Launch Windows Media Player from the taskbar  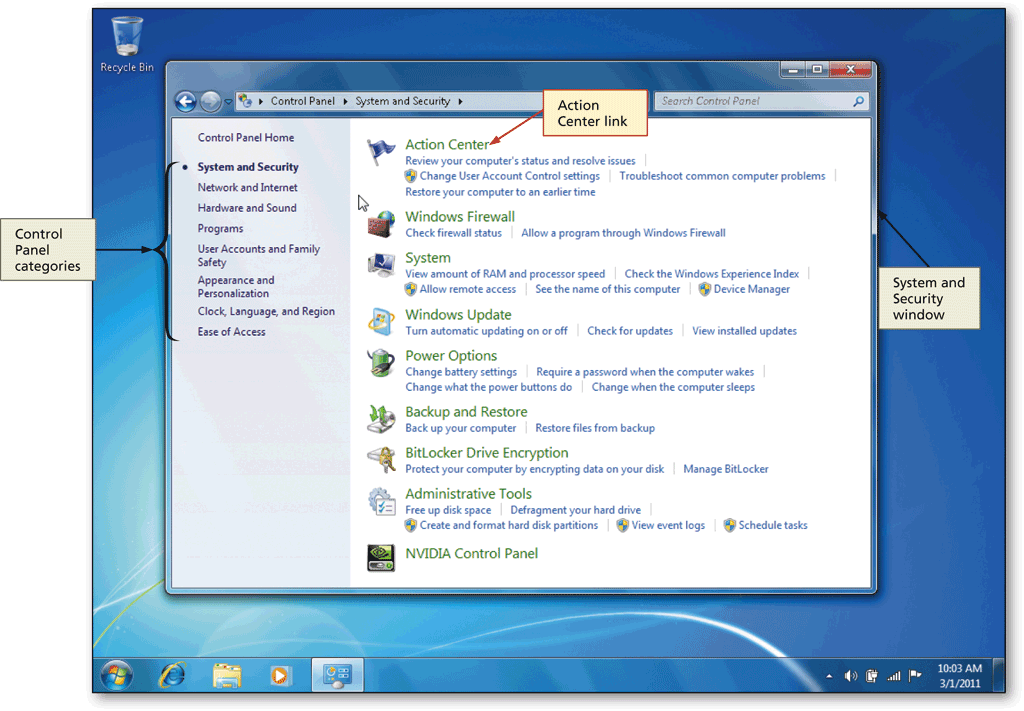281,676
